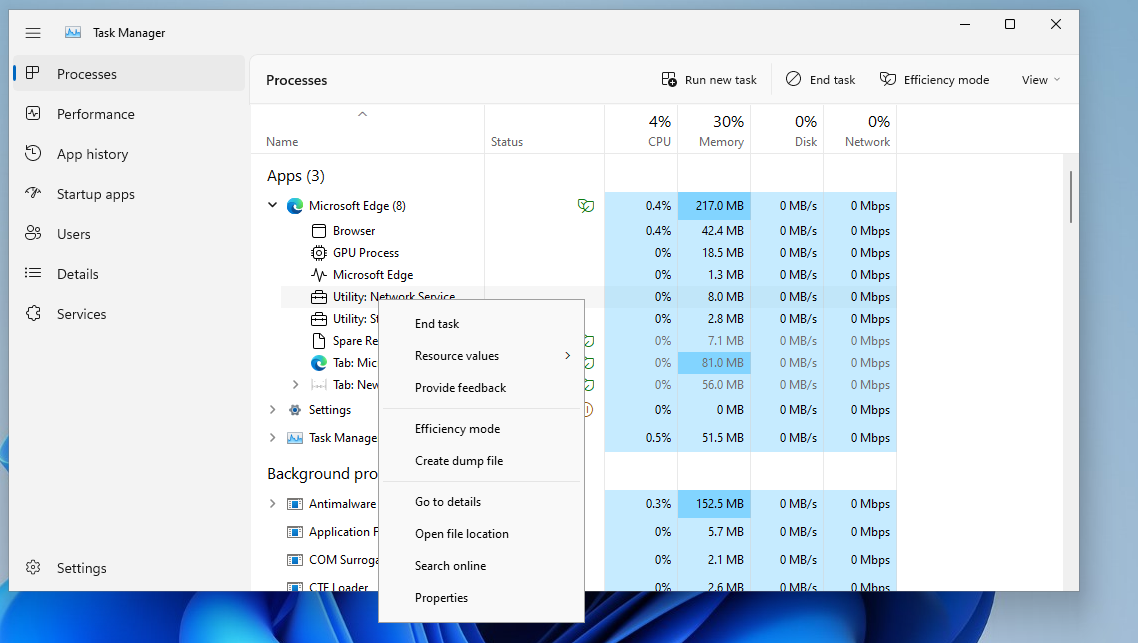
Task: Click the Users sidebar icon
Action: click(33, 233)
